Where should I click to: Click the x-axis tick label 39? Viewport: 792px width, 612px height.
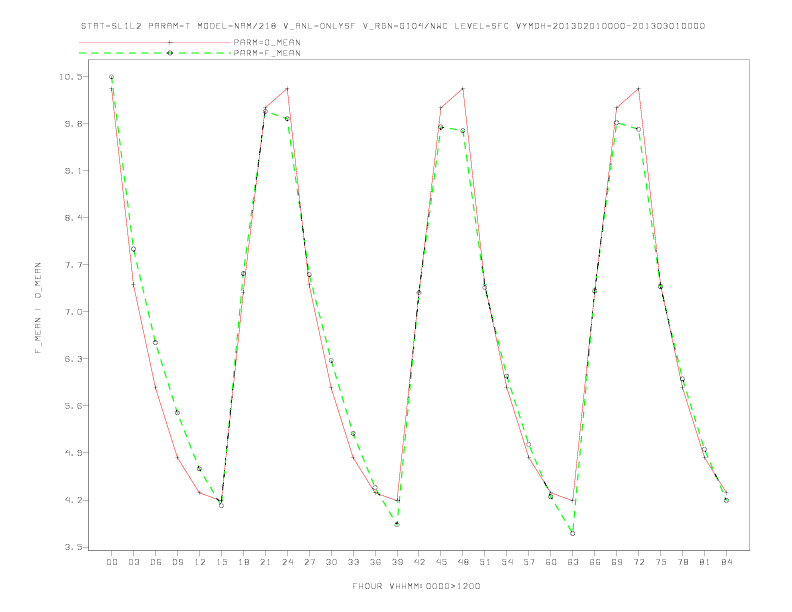point(397,562)
